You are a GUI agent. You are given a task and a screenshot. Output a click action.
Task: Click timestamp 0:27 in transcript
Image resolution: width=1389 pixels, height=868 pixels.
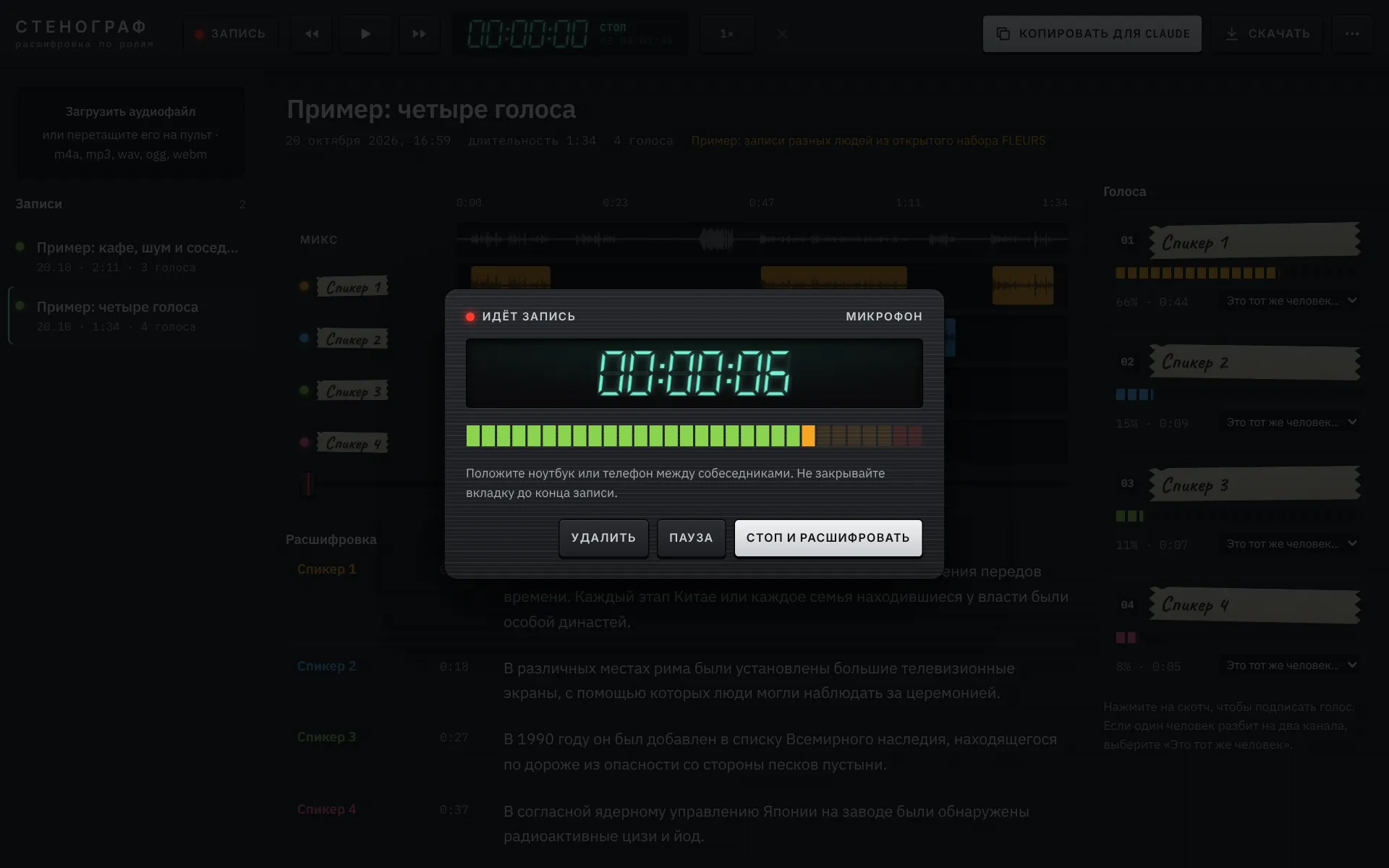coord(454,737)
